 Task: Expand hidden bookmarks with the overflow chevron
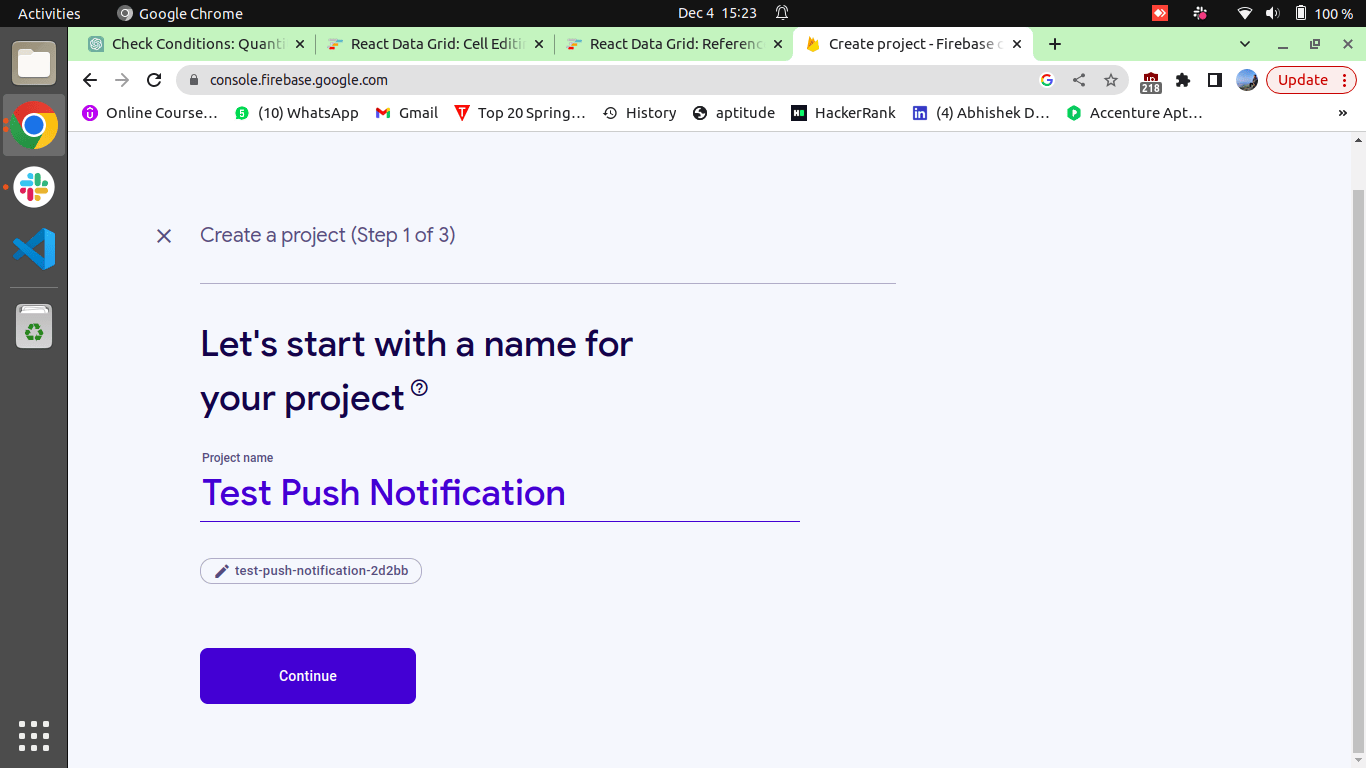coord(1343,113)
